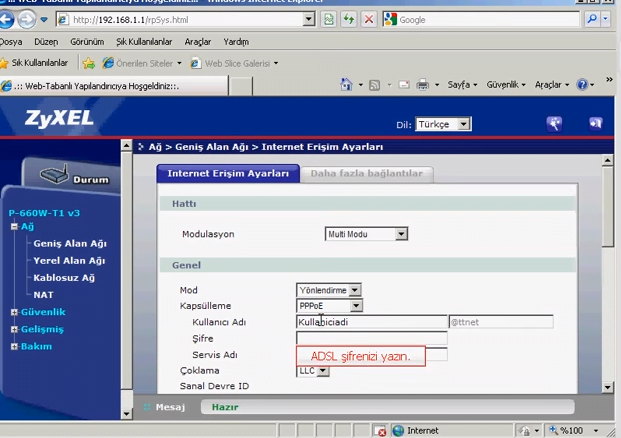Click the compatibility view icon

pyautogui.click(x=328, y=19)
